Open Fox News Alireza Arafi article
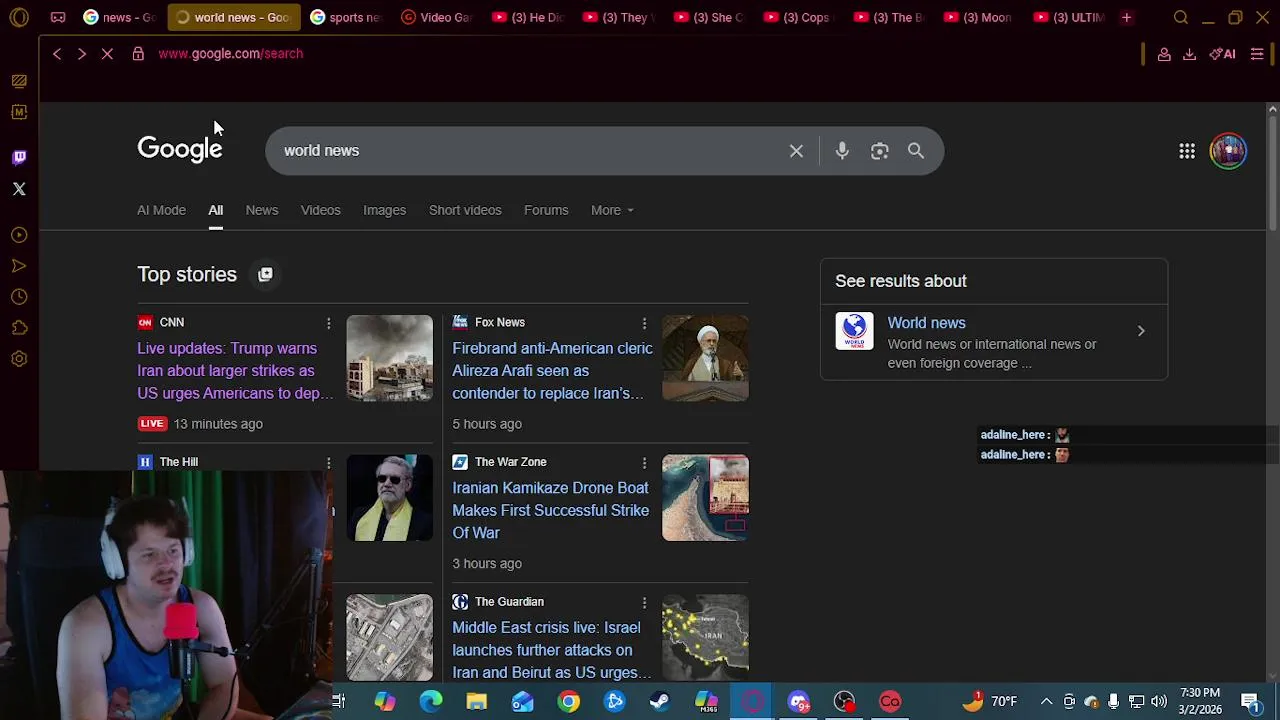The image size is (1280, 720). [552, 371]
